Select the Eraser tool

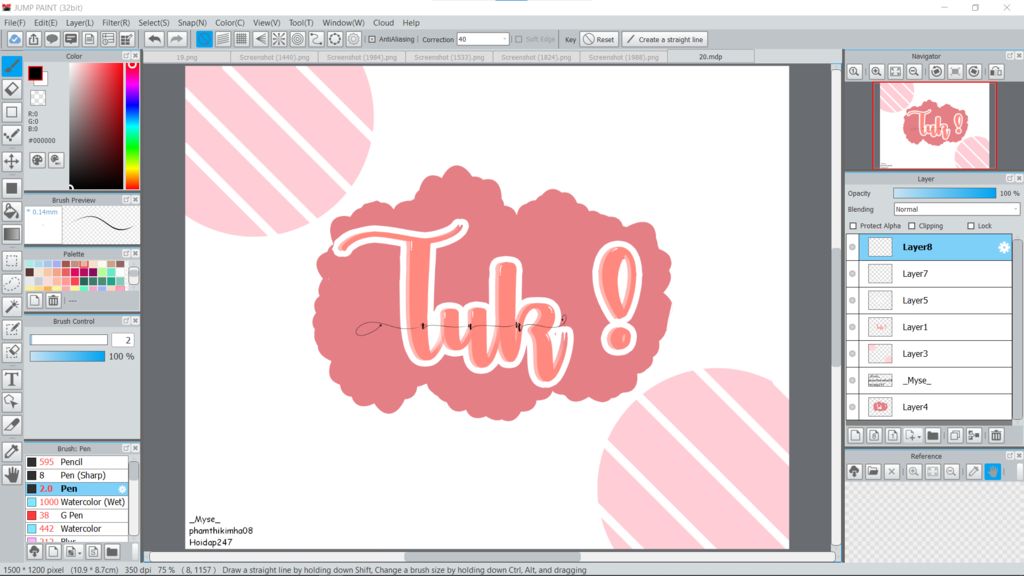tap(12, 89)
